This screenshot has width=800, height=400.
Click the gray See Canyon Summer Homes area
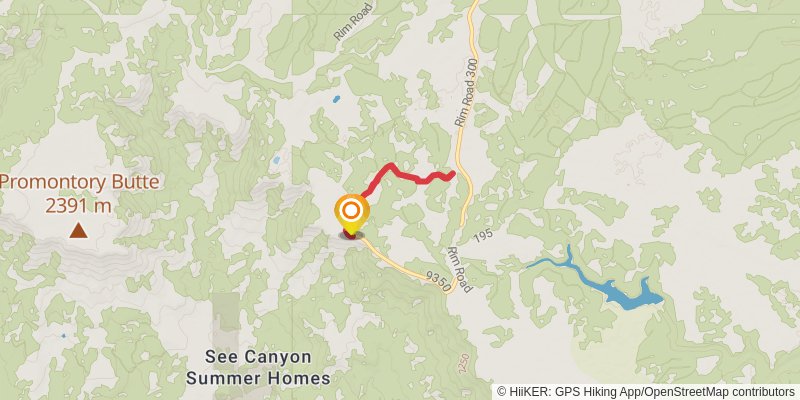pos(226,321)
